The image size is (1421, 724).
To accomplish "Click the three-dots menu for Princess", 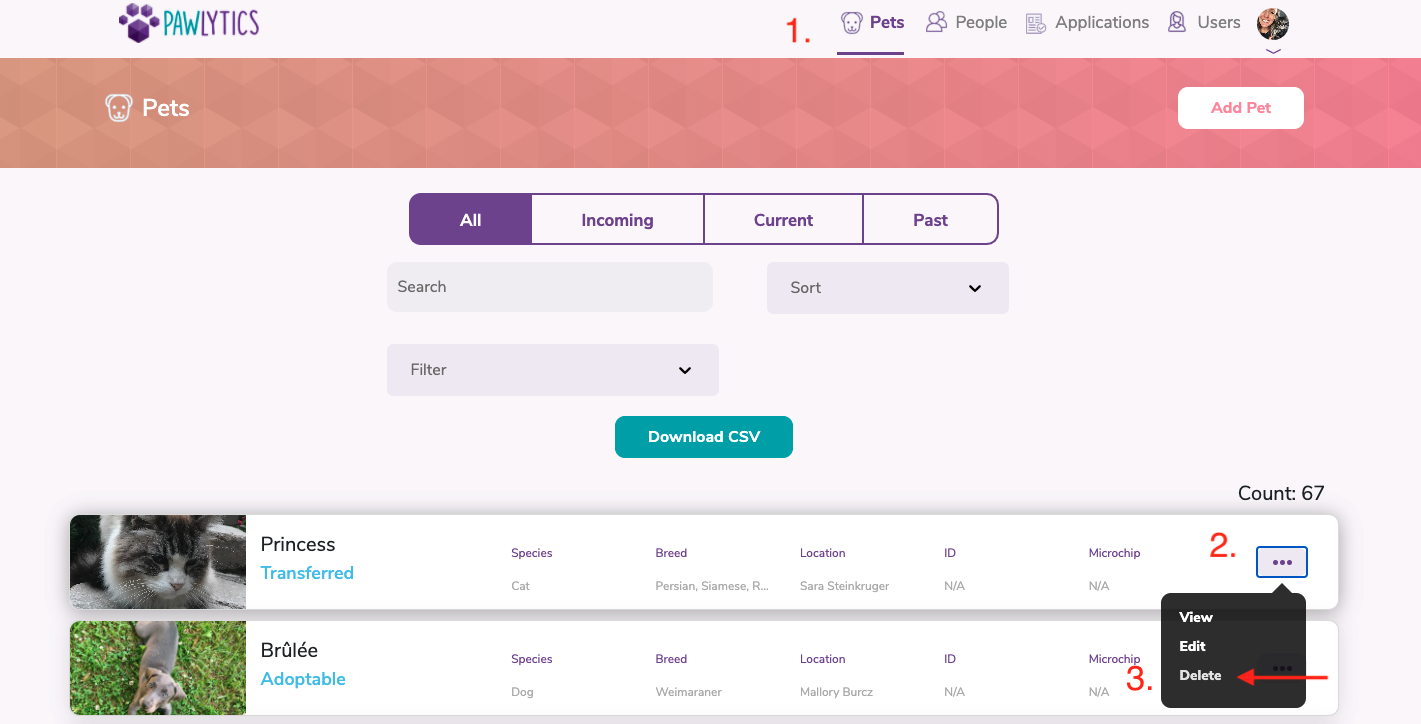I will [1281, 562].
